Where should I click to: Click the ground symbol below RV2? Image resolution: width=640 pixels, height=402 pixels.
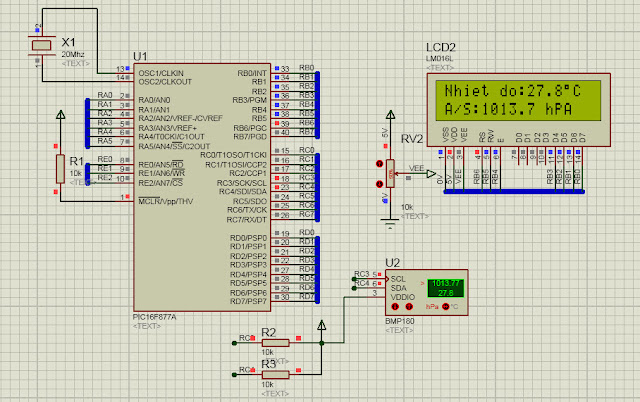click(x=391, y=223)
